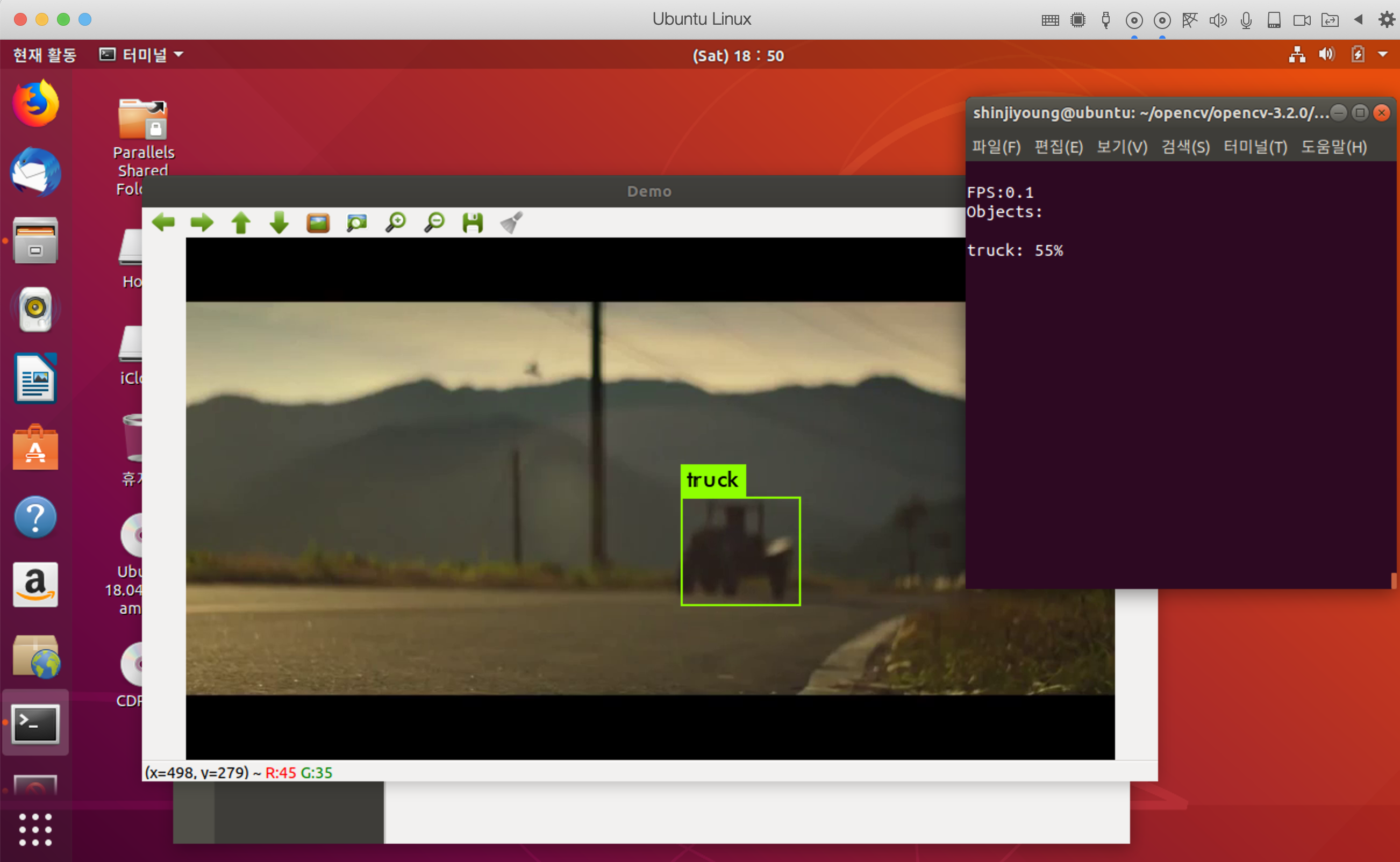1400x862 pixels.
Task: Zoom out using the magnifier minus icon
Action: [434, 222]
